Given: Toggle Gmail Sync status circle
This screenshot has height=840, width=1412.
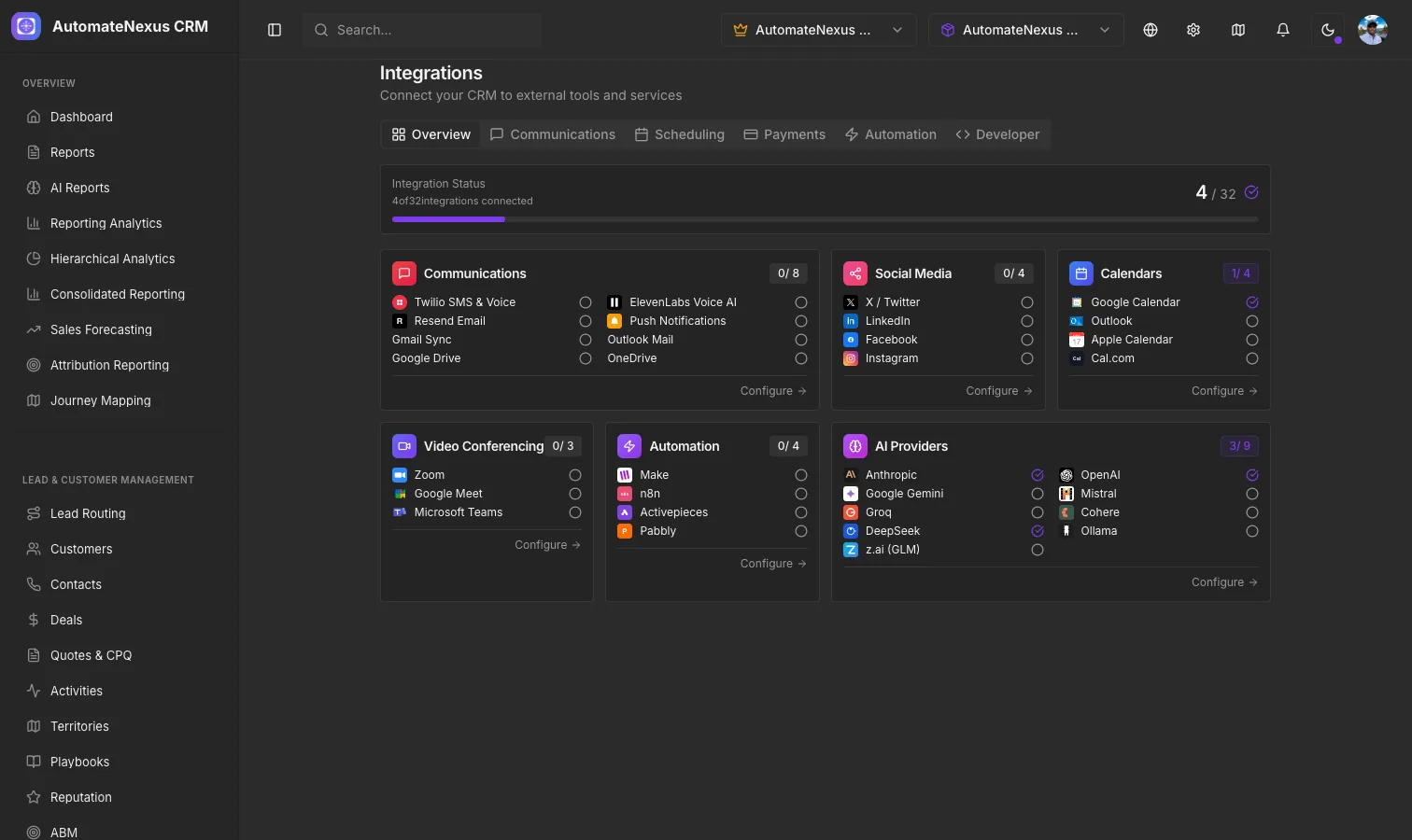Looking at the screenshot, I should pos(586,340).
